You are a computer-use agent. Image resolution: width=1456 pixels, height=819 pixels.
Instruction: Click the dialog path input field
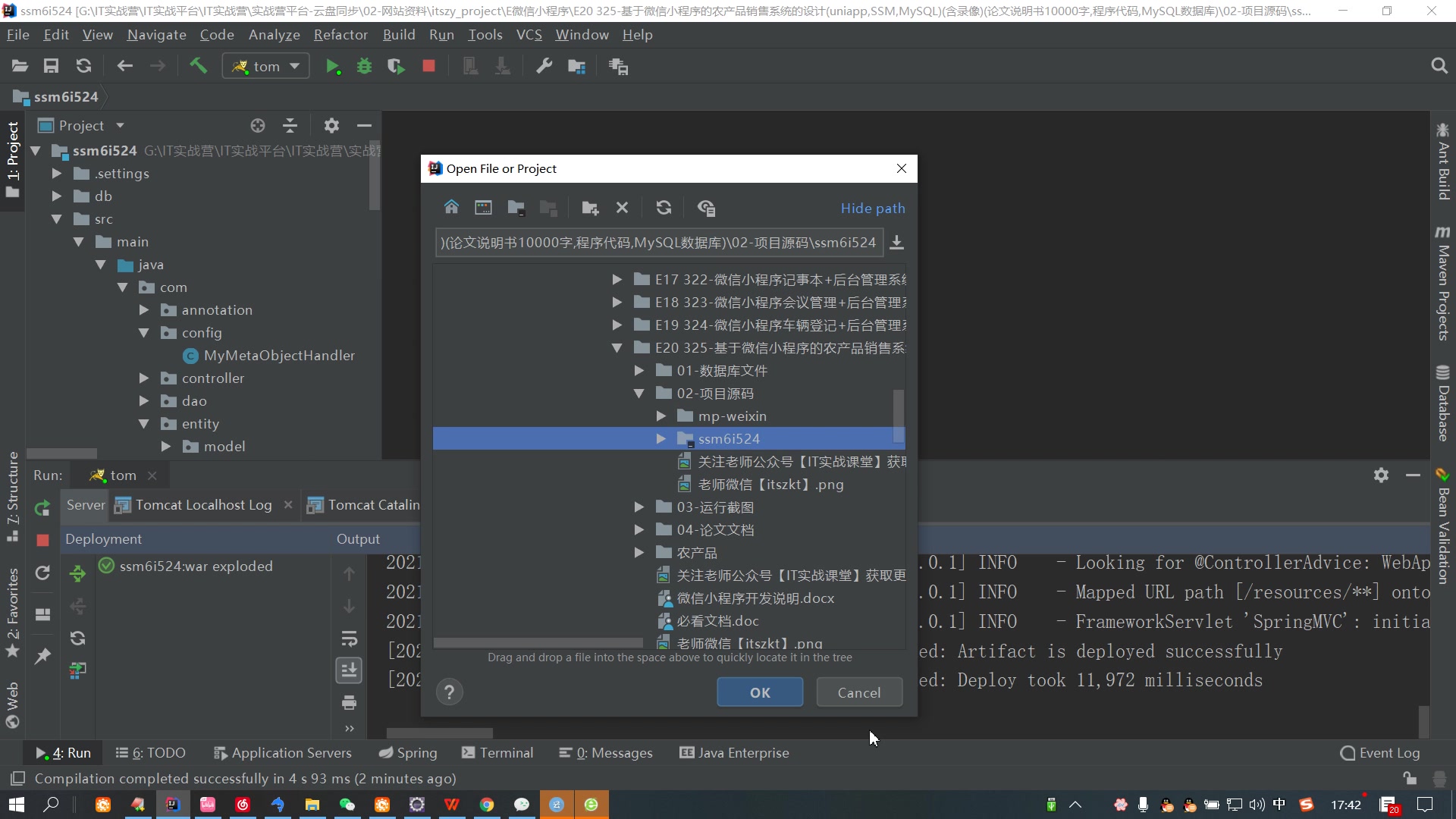pos(659,243)
